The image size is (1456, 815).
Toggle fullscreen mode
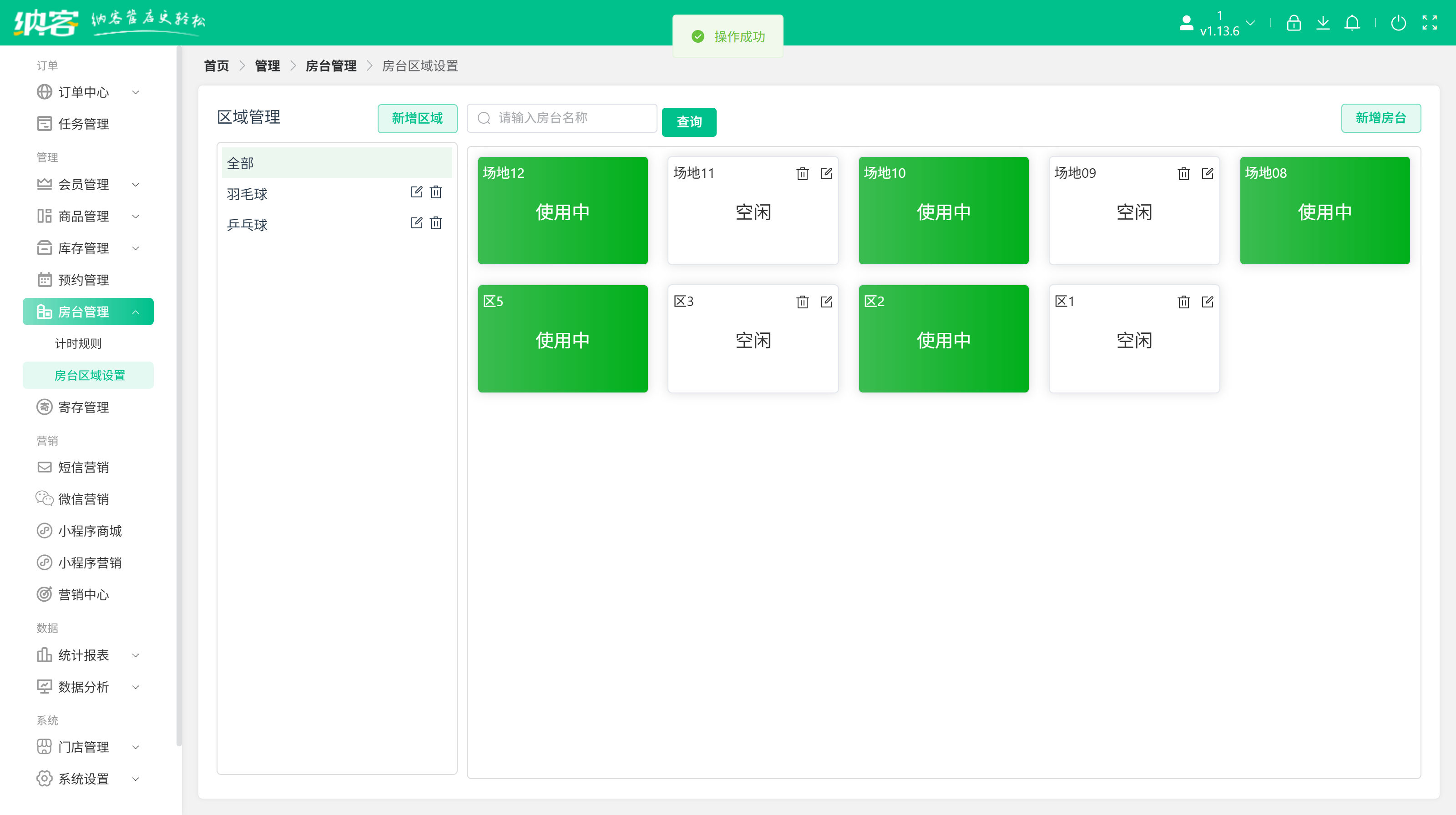point(1430,23)
